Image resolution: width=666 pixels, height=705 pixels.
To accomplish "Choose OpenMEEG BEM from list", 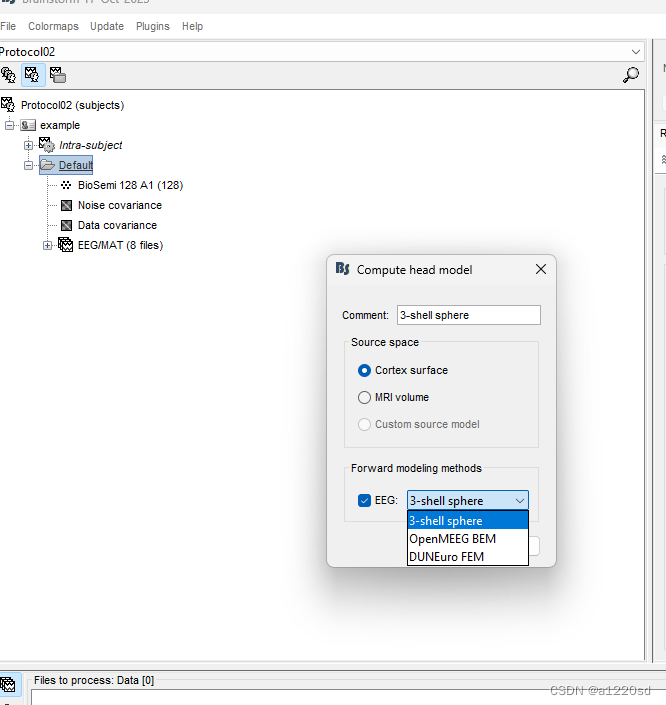I will [468, 539].
